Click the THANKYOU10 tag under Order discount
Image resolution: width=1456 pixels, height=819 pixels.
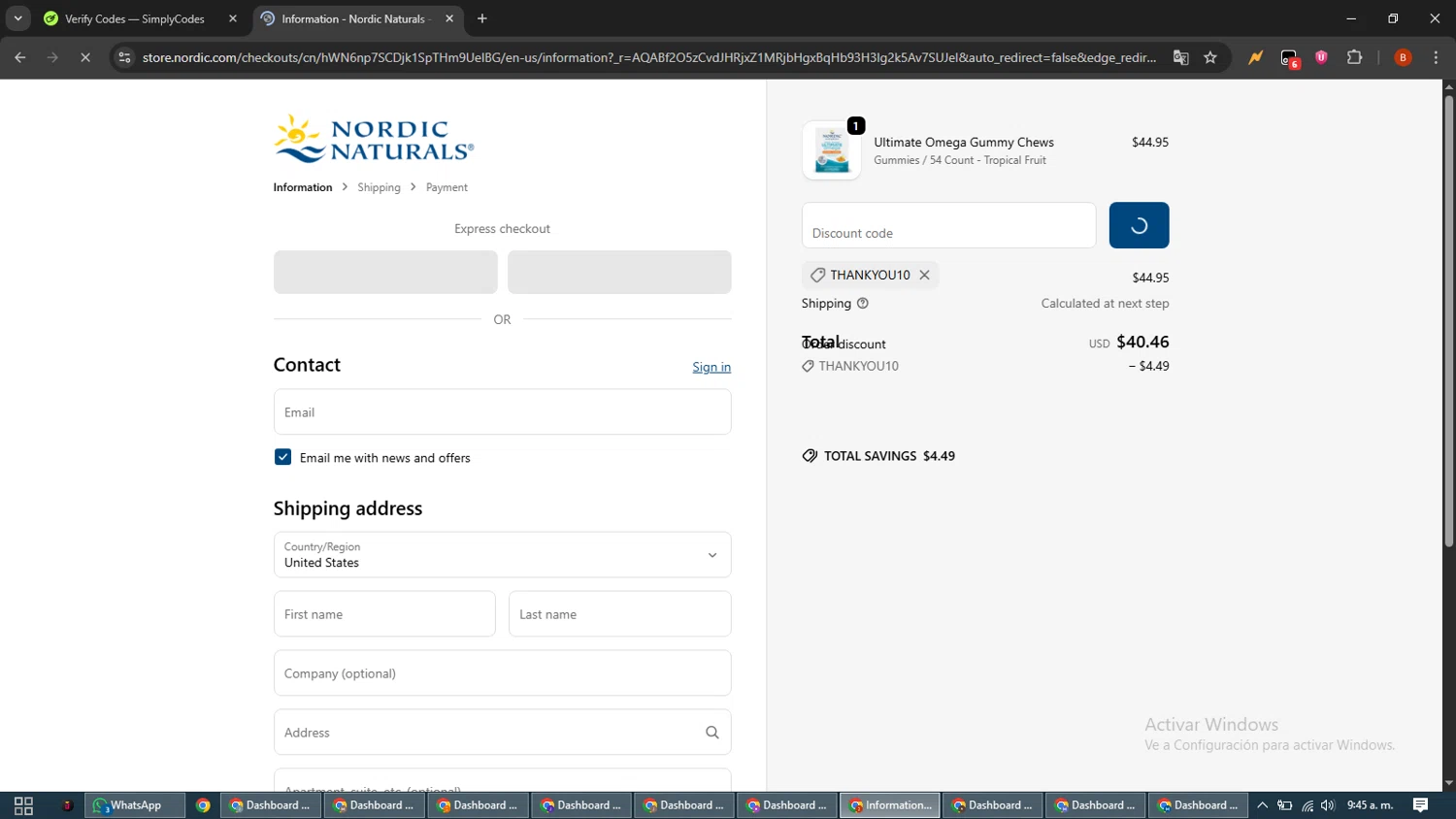pos(850,366)
